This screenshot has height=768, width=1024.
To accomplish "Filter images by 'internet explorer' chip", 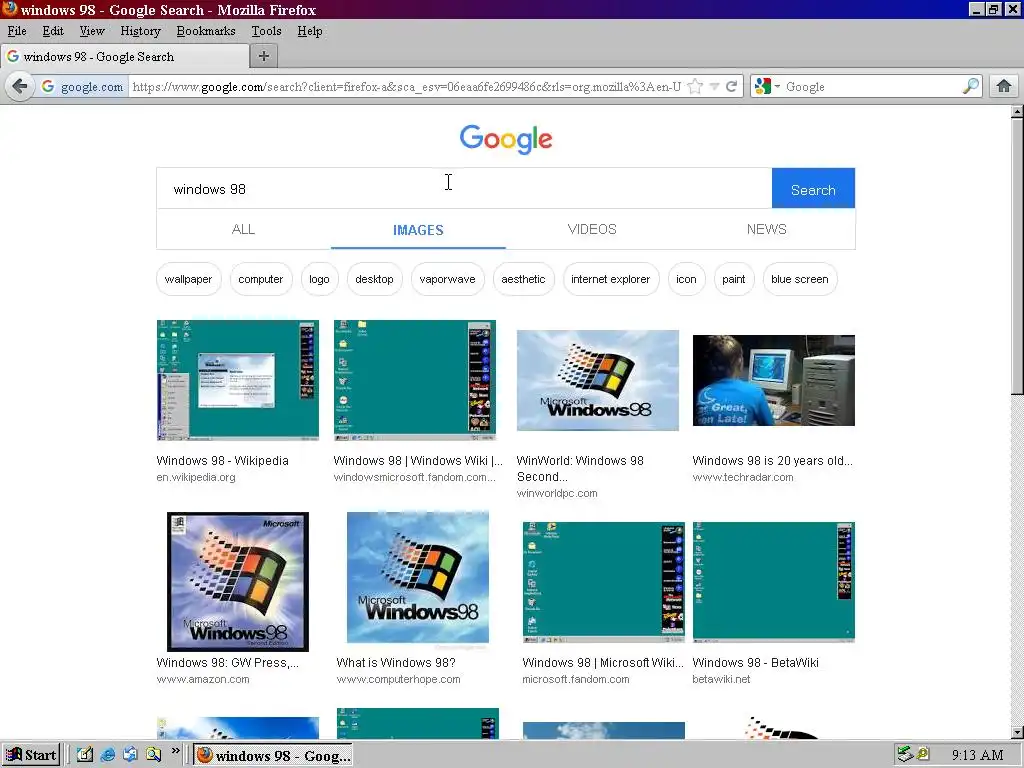I will [x=611, y=279].
